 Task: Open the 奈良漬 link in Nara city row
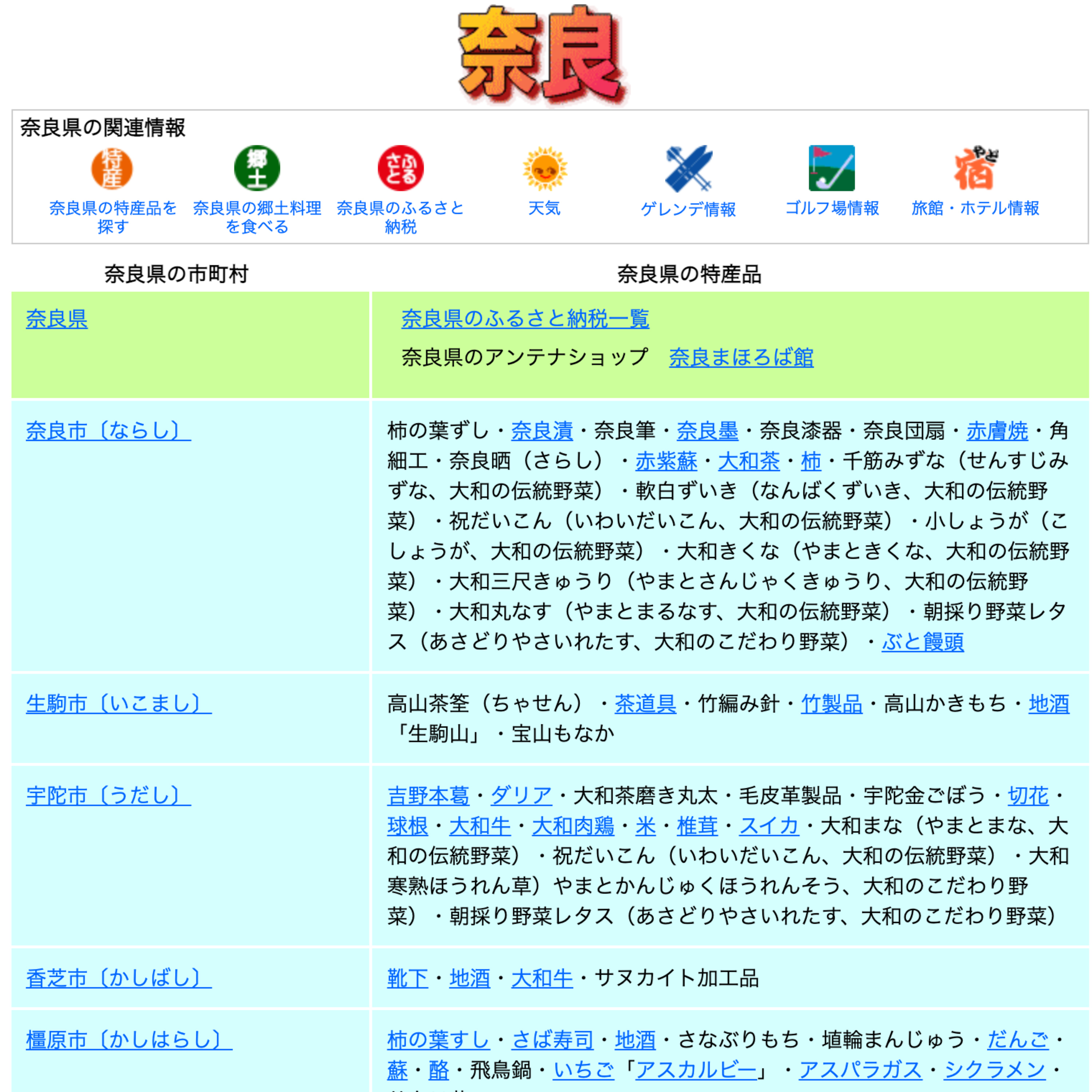pyautogui.click(x=542, y=431)
